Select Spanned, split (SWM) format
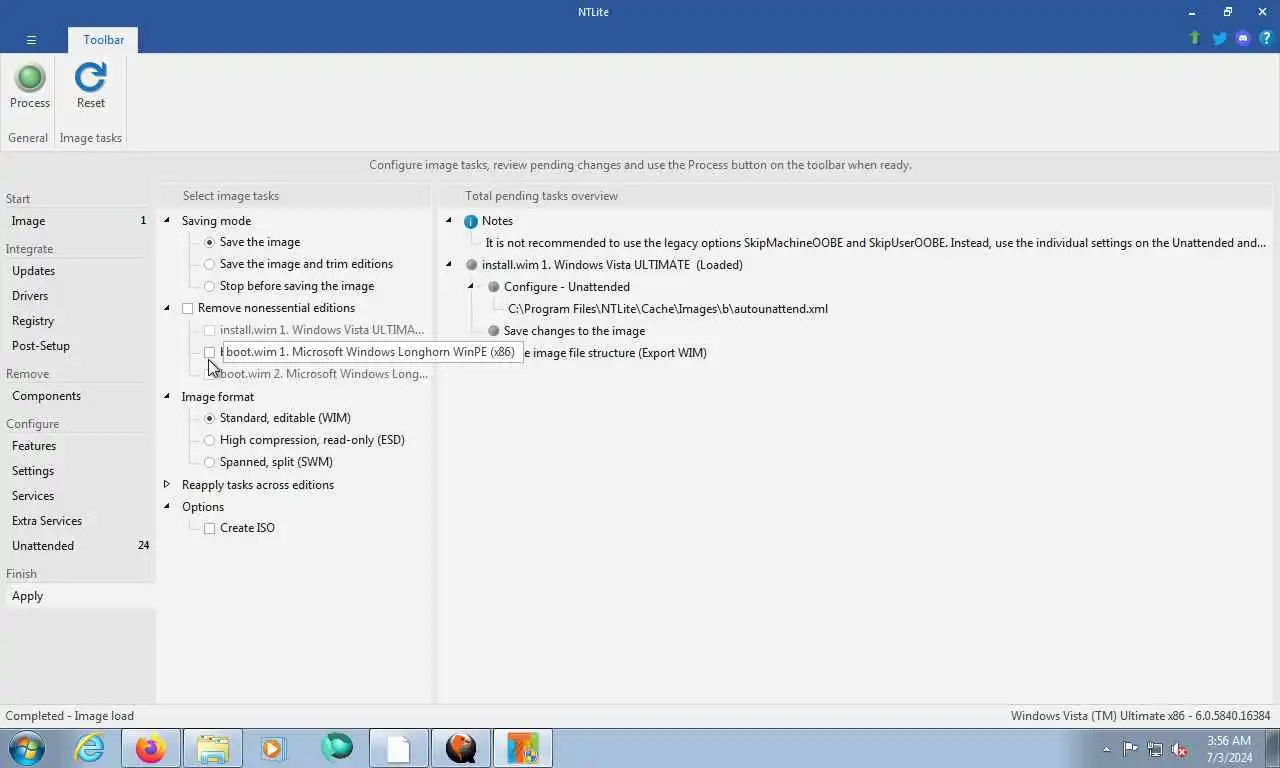 209,462
